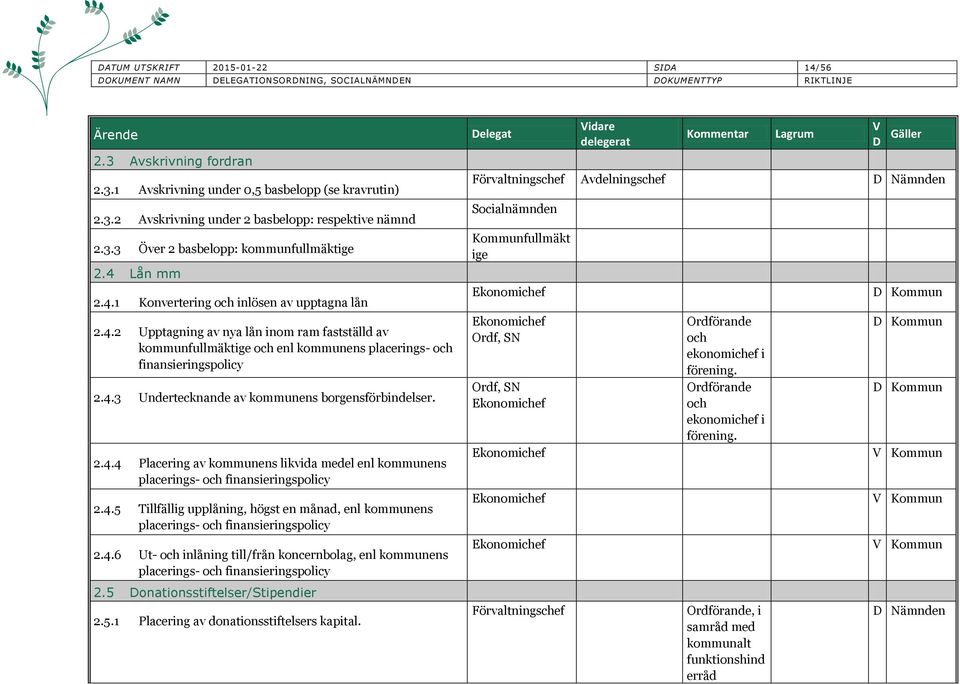
Task: Click Ekonomichef in row 2.4.1
Action: tap(508, 292)
